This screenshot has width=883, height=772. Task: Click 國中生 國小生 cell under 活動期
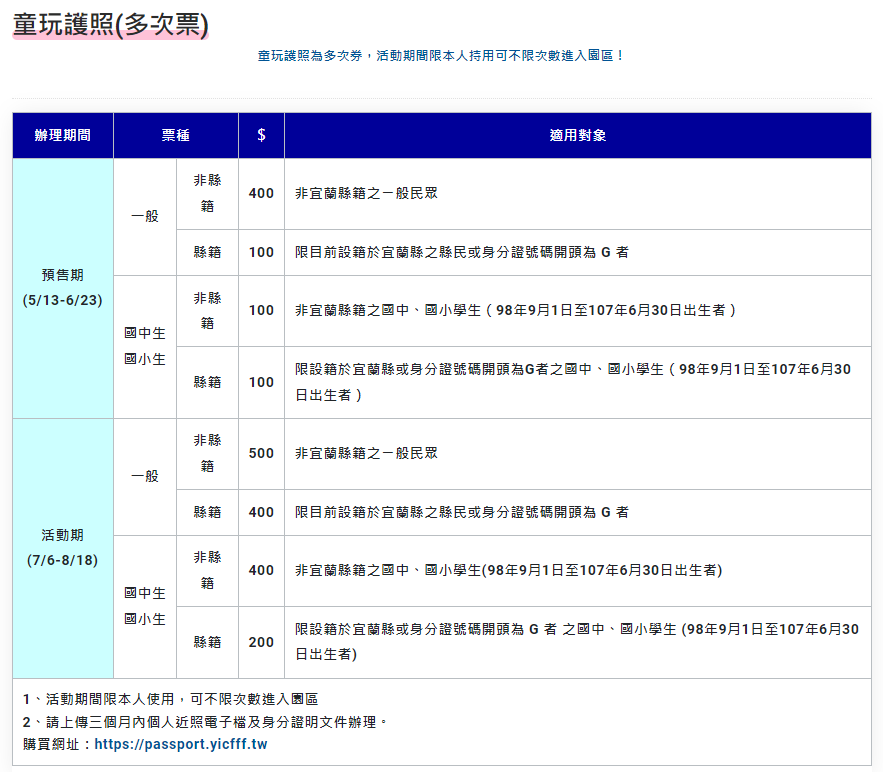[x=145, y=606]
